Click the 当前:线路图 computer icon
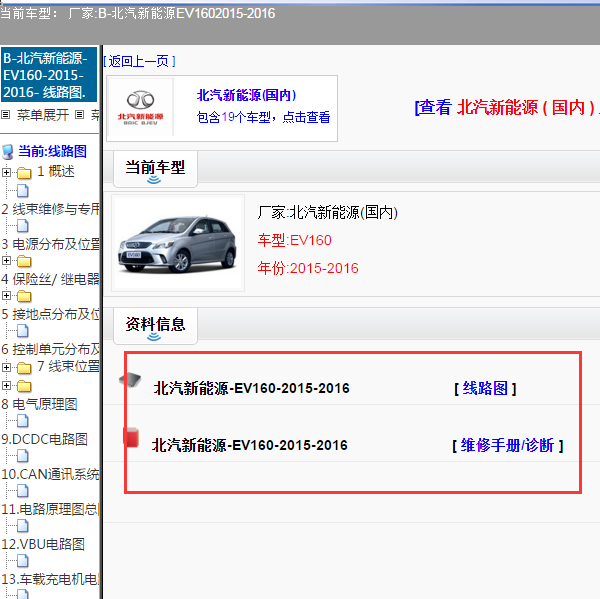Image resolution: width=600 pixels, height=599 pixels. click(7, 152)
